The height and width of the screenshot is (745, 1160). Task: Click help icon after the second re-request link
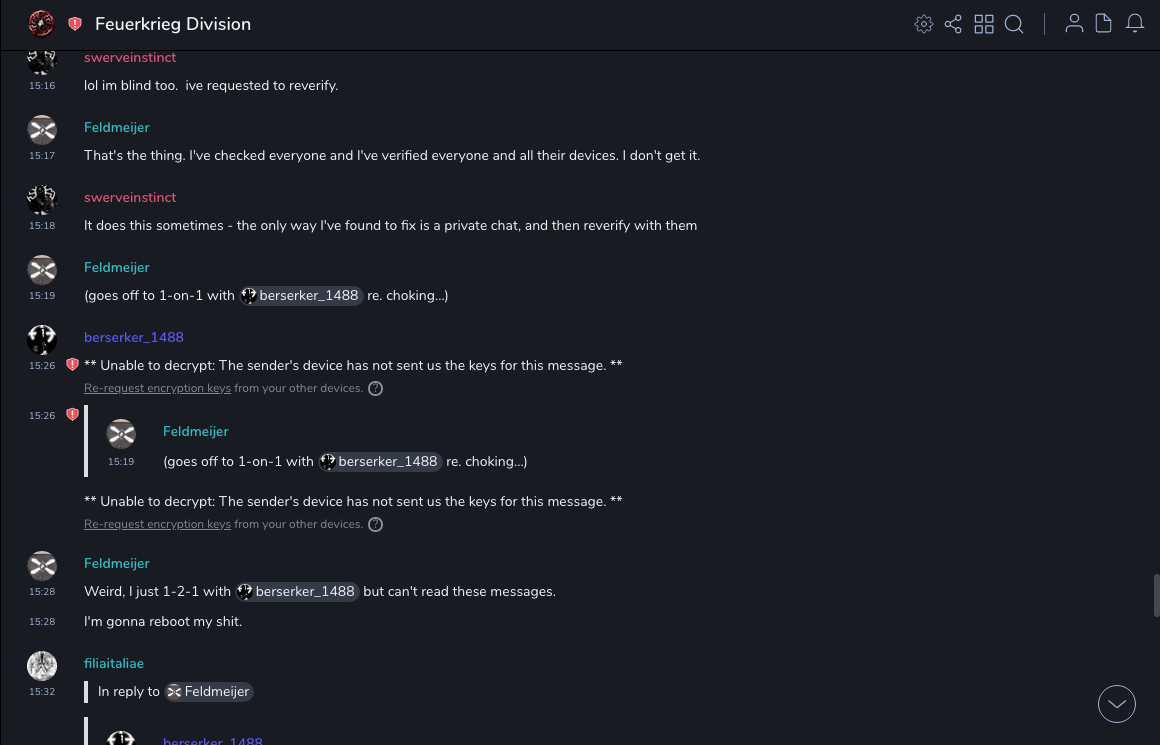pyautogui.click(x=376, y=524)
